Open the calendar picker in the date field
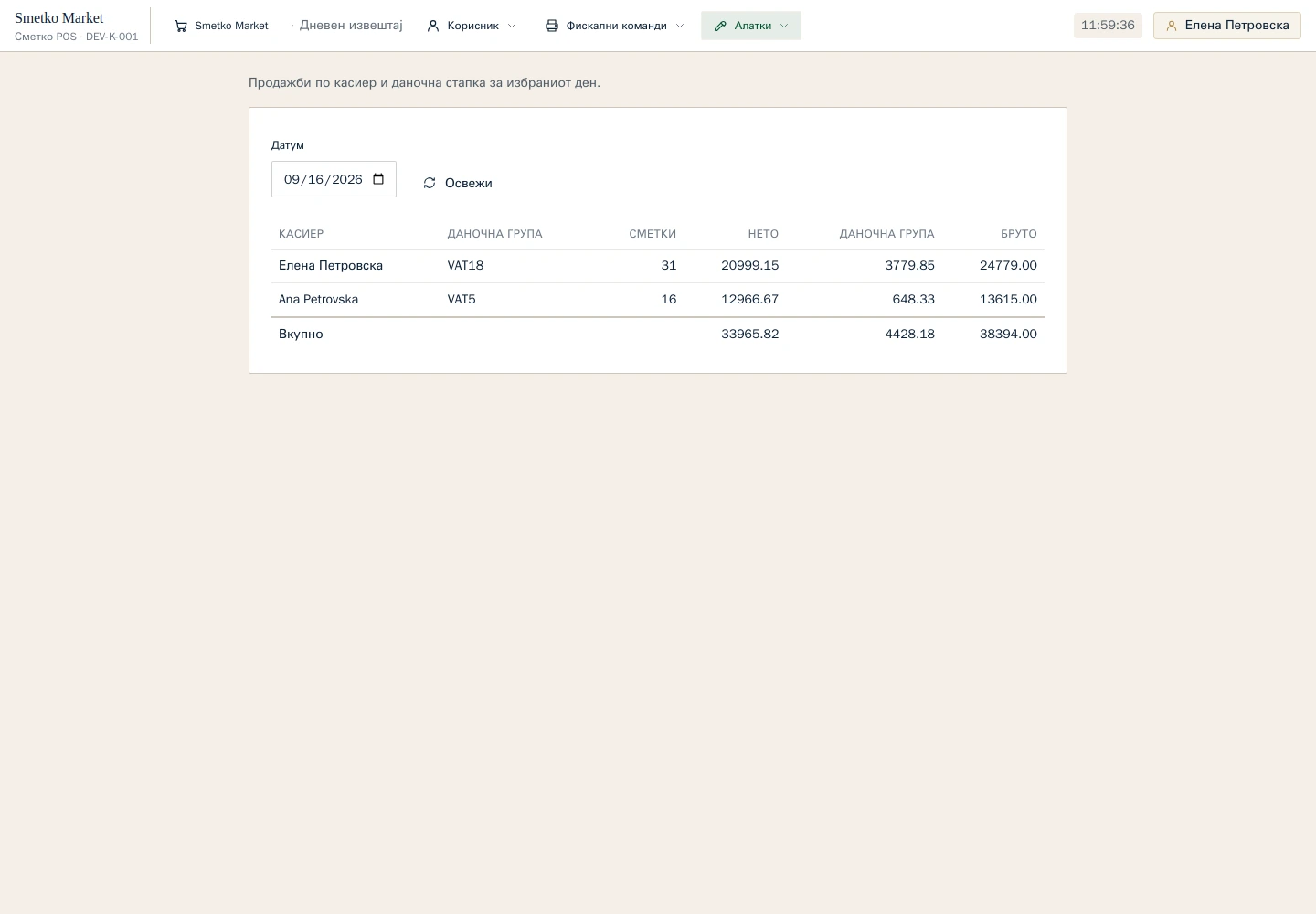 [x=378, y=179]
